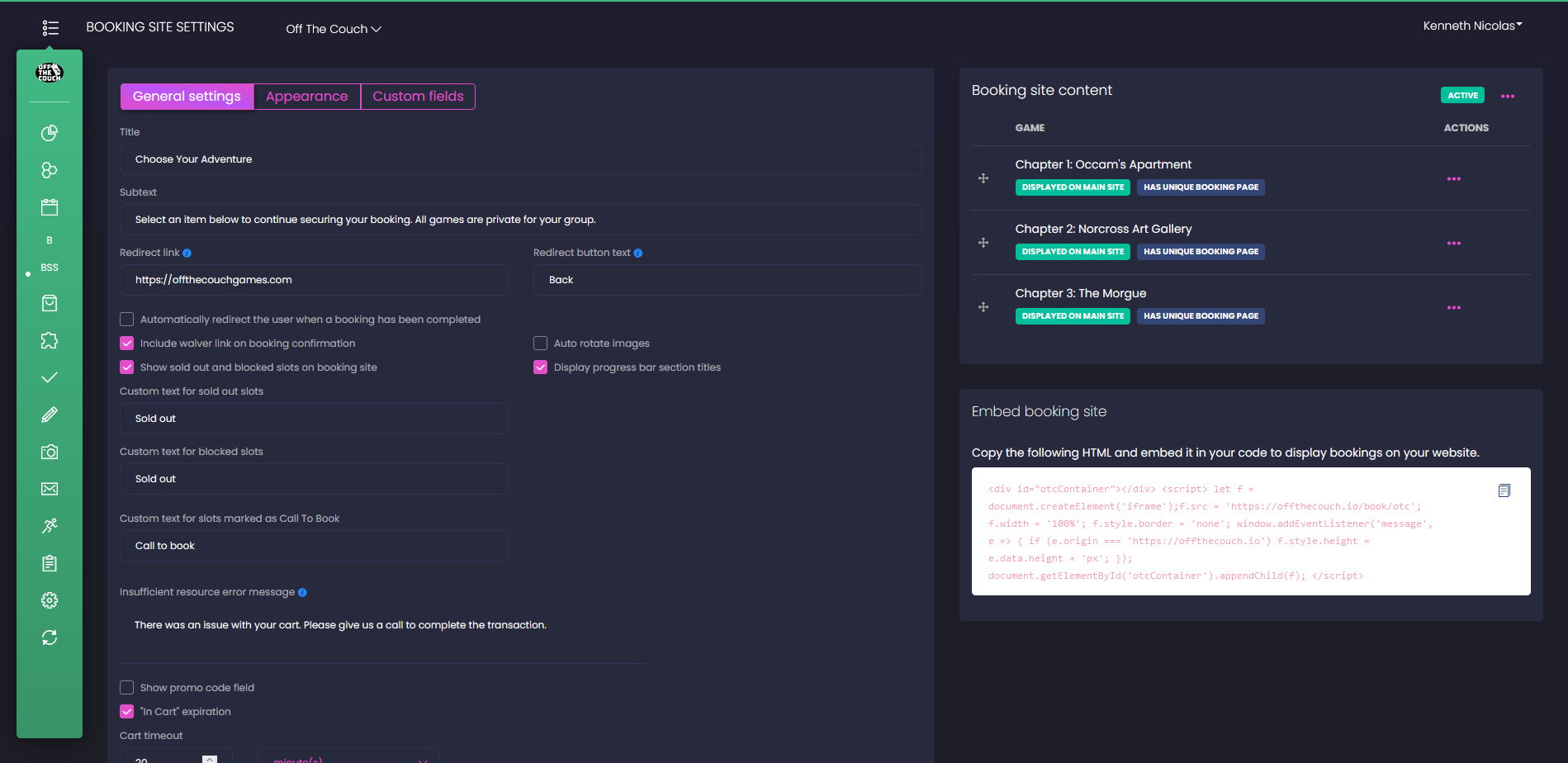The image size is (1568, 763).
Task: Uncheck Show sold out and blocked slots
Action: (x=126, y=367)
